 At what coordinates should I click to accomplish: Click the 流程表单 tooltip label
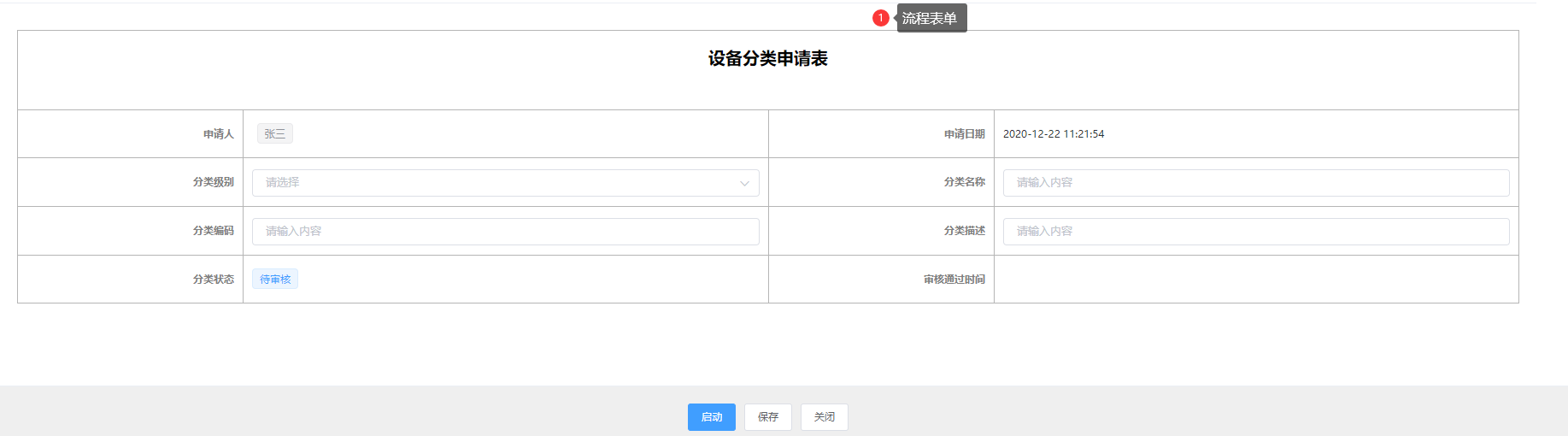click(930, 19)
